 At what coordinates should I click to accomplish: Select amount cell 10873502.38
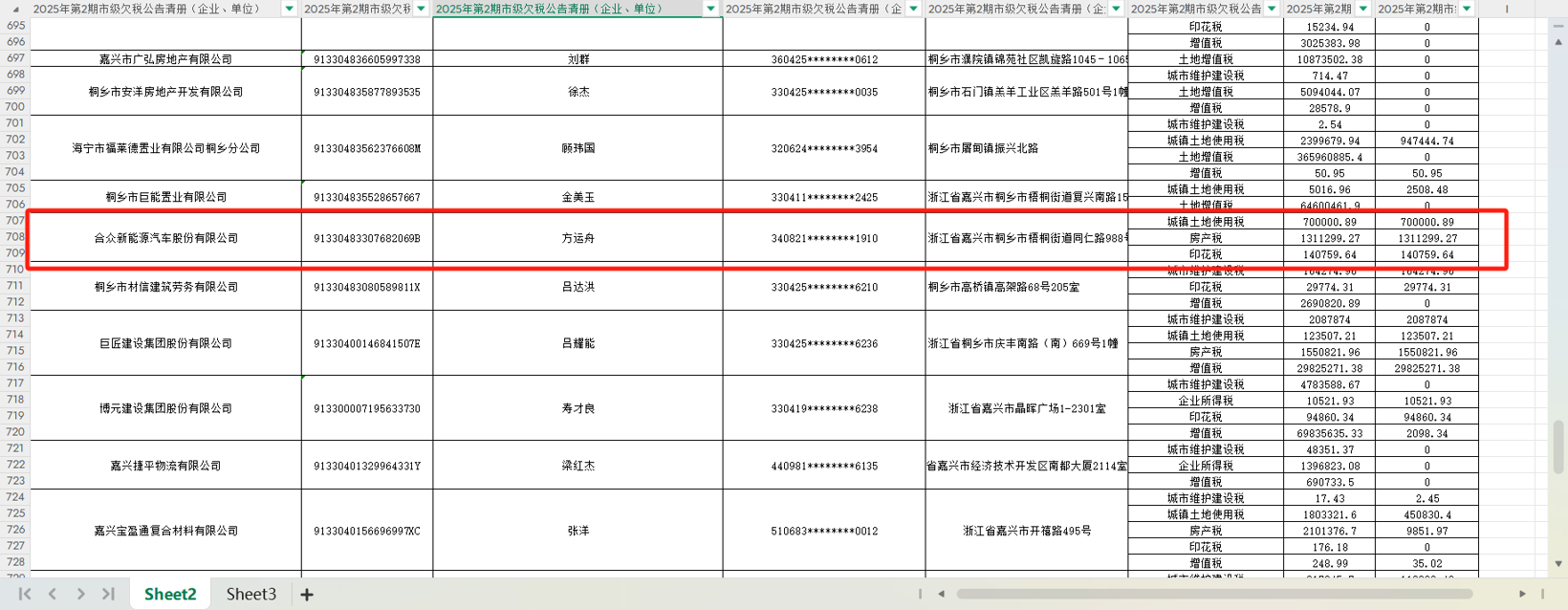(x=1330, y=59)
